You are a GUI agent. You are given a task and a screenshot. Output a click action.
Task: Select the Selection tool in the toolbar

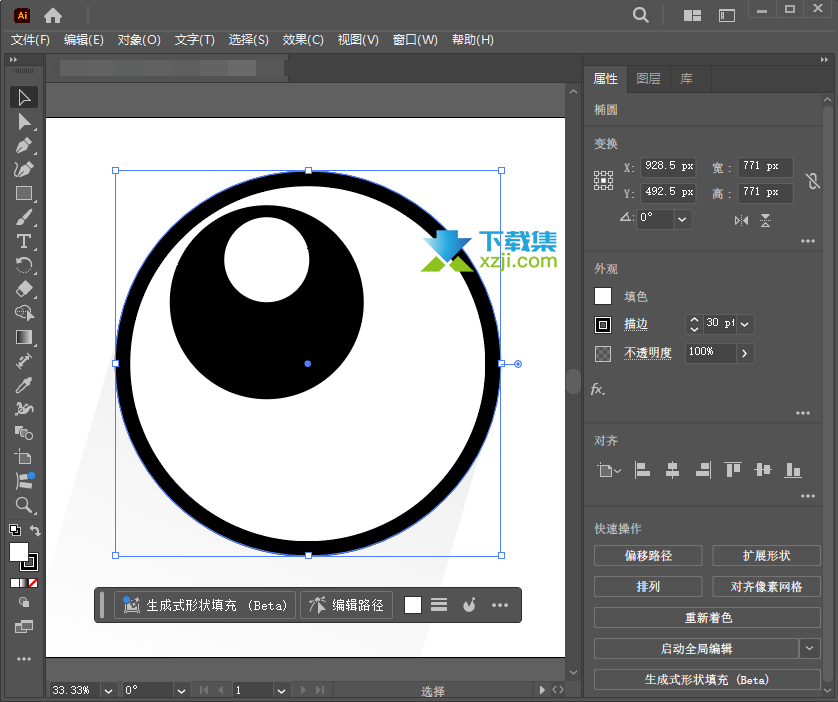[24, 96]
